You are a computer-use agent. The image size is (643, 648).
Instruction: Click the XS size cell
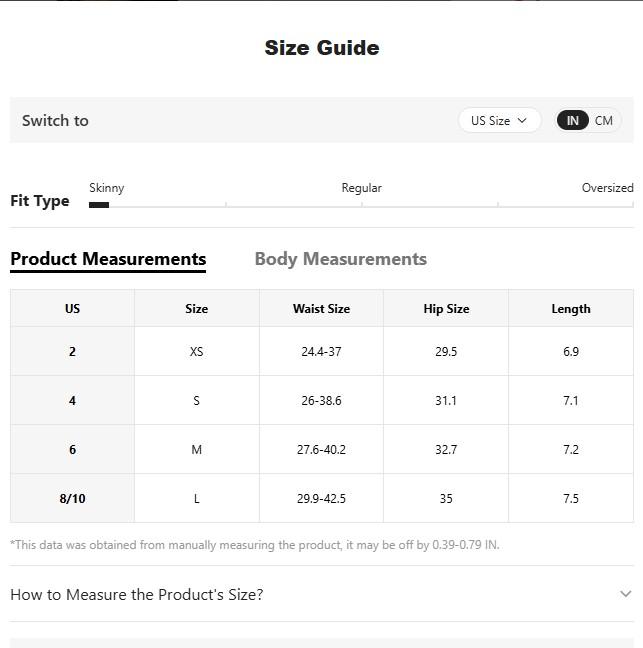(196, 352)
